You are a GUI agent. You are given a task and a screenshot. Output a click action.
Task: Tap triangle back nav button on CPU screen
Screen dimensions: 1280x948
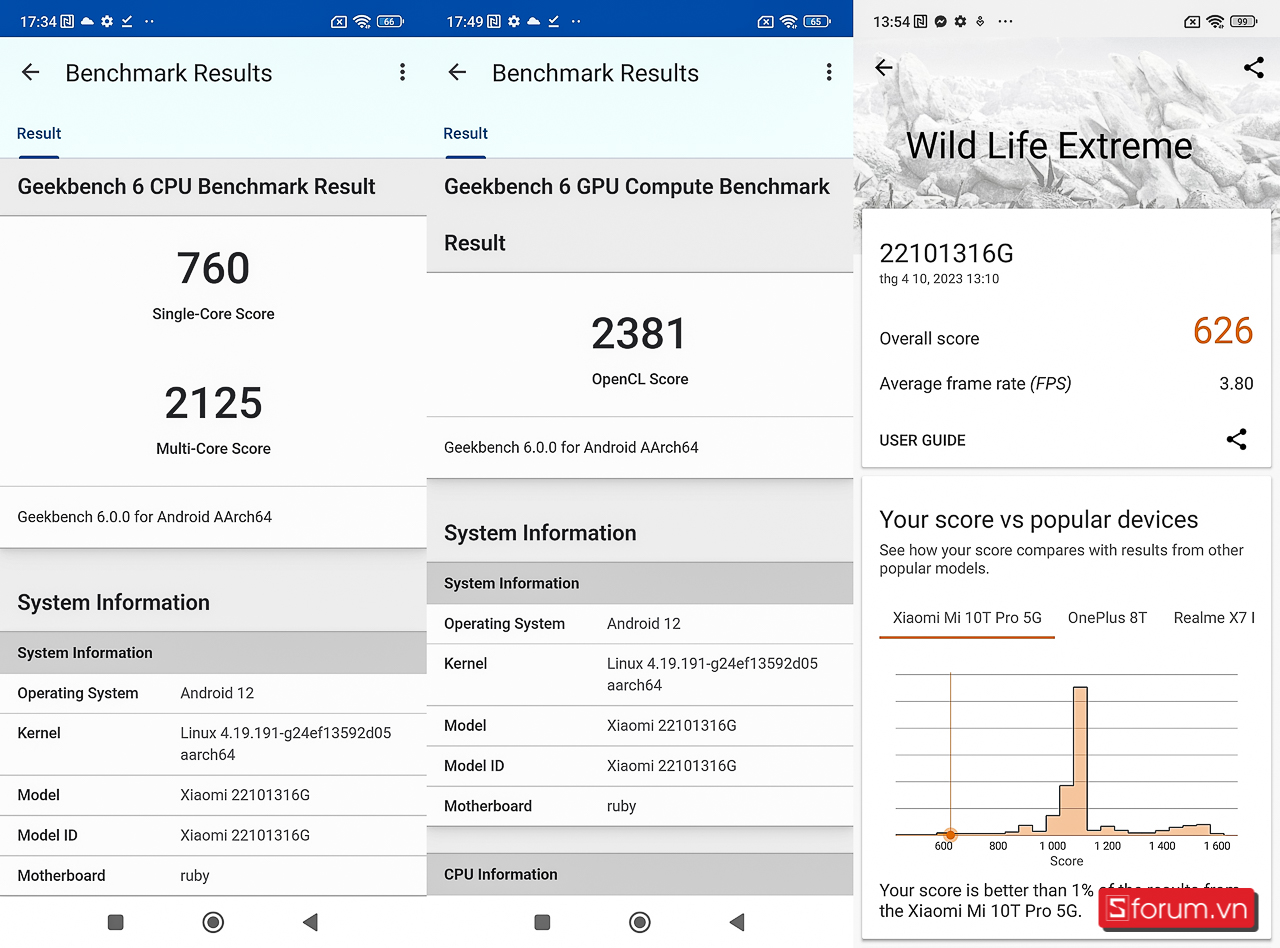tap(310, 922)
